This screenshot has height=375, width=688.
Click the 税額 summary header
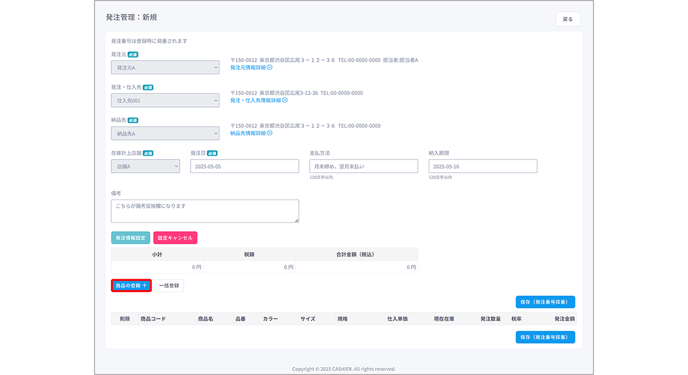click(x=249, y=254)
